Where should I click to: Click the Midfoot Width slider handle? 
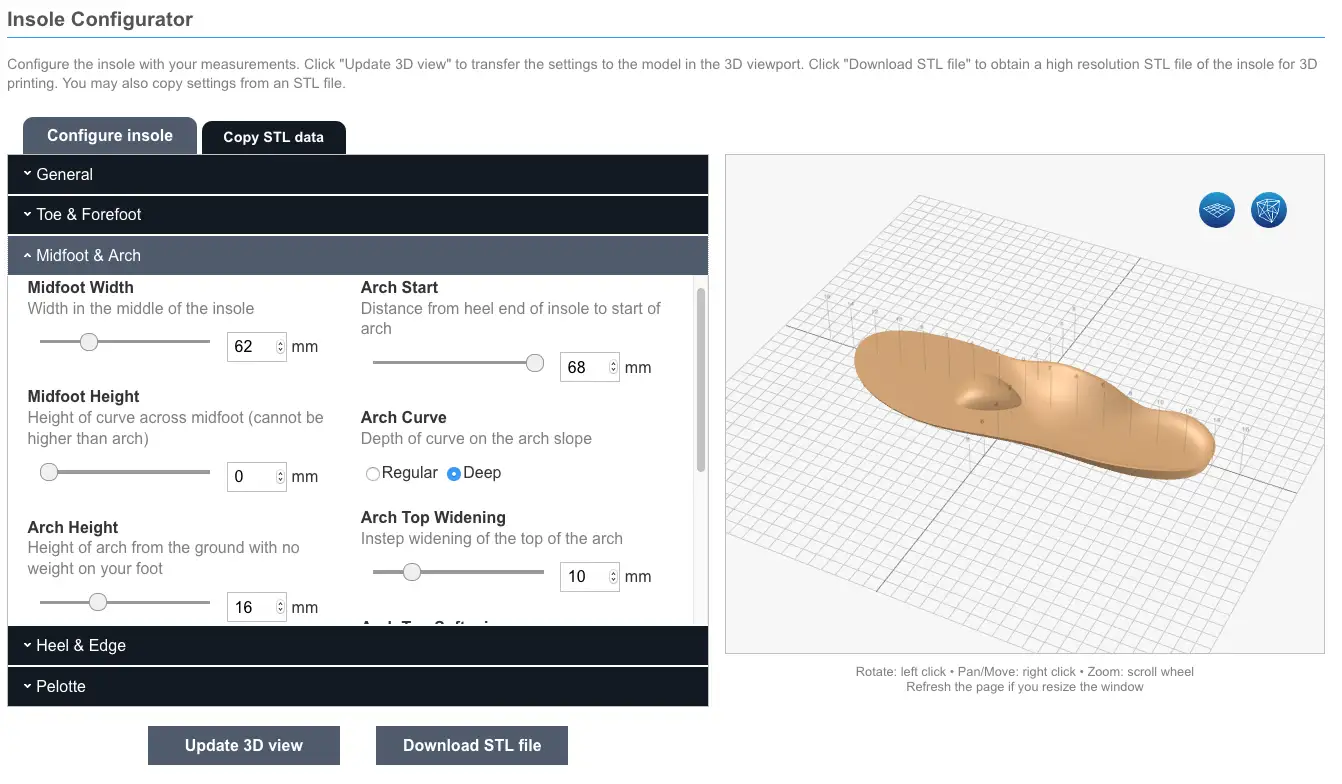(x=89, y=342)
